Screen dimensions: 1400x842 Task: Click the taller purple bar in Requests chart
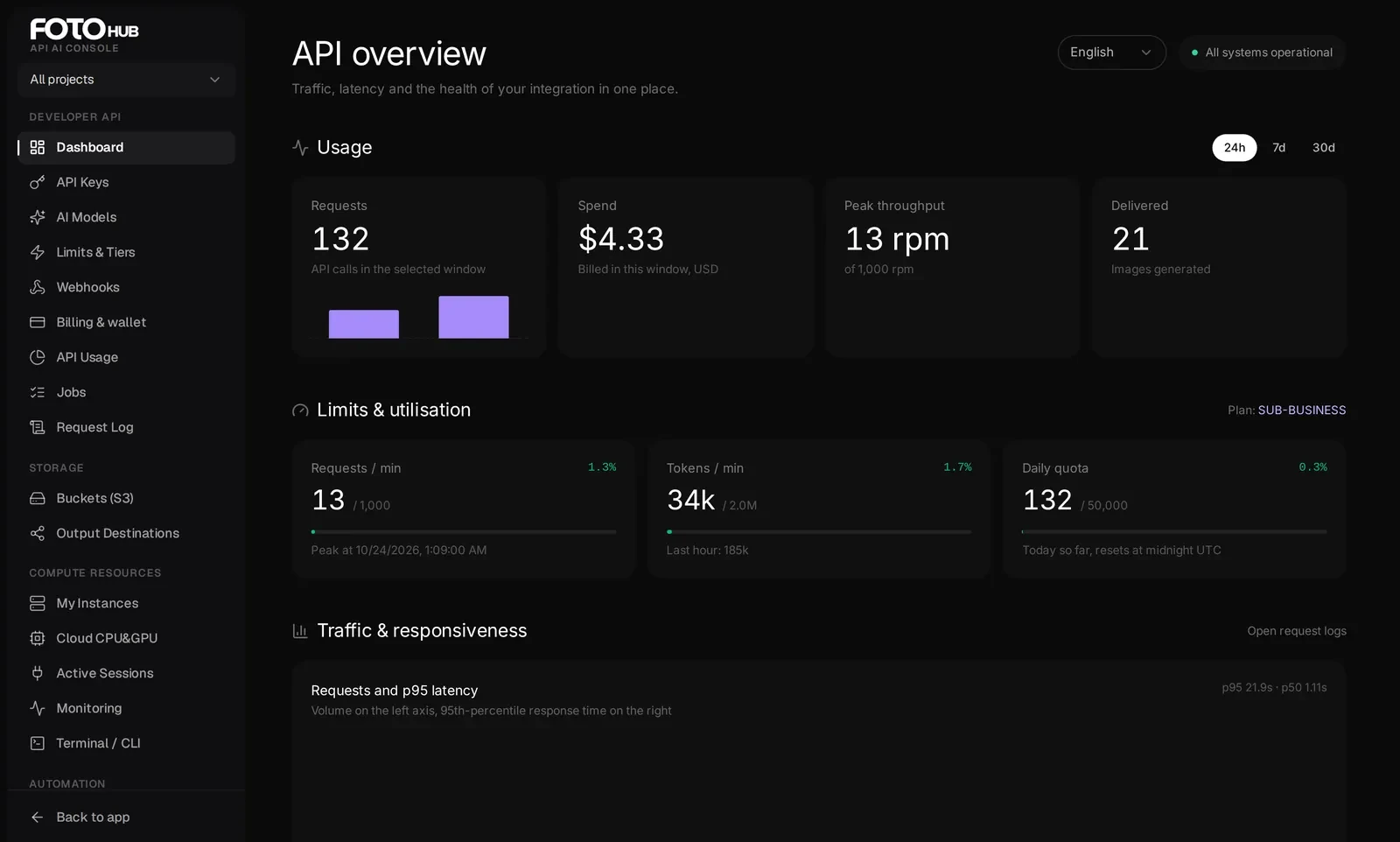pos(473,317)
